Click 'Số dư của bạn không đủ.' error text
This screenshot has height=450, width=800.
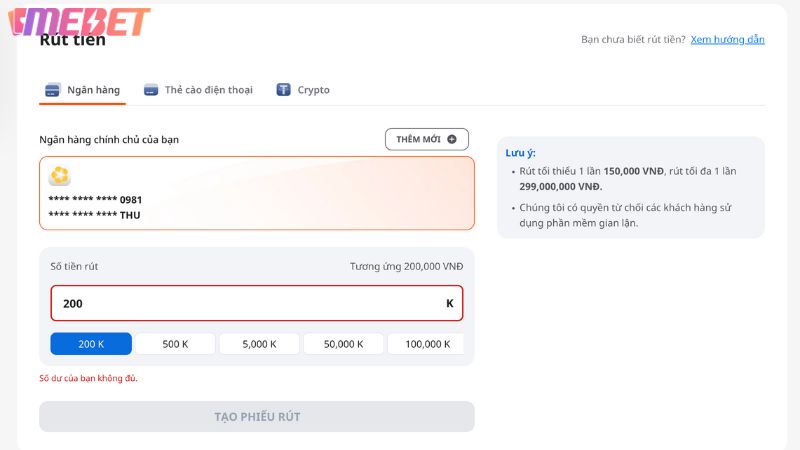tap(88, 378)
